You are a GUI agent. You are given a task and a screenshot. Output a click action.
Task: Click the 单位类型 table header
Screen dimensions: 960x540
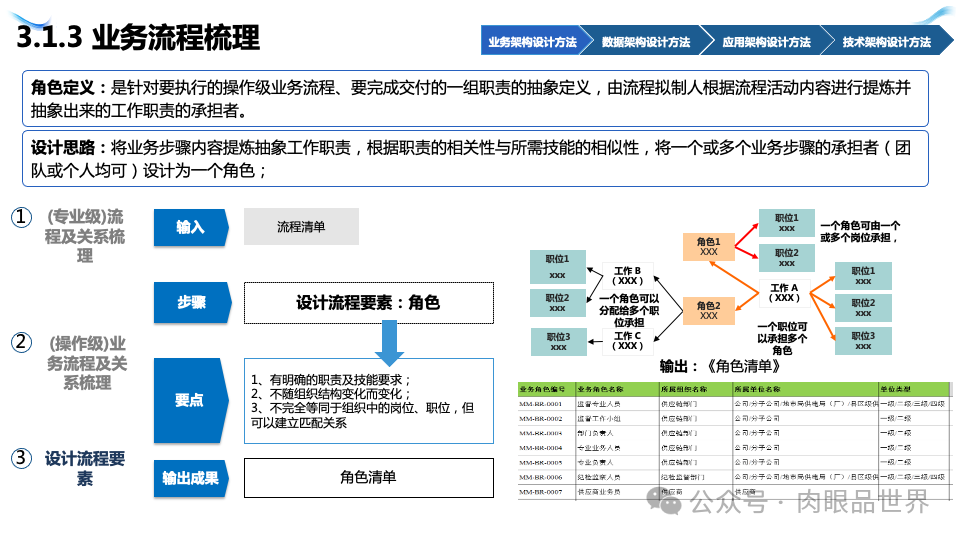pyautogui.click(x=914, y=389)
